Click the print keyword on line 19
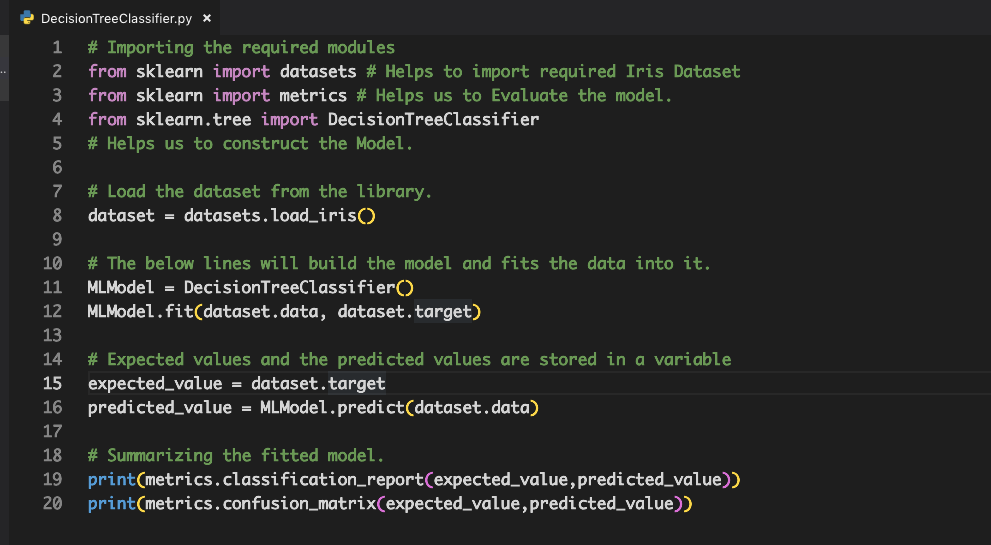991x545 pixels. pyautogui.click(x=111, y=480)
